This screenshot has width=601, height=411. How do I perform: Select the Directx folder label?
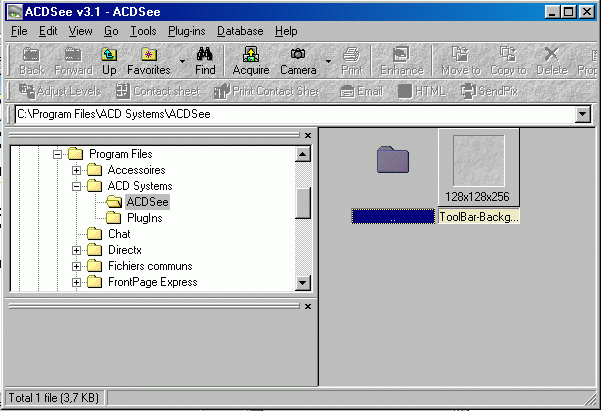(125, 250)
